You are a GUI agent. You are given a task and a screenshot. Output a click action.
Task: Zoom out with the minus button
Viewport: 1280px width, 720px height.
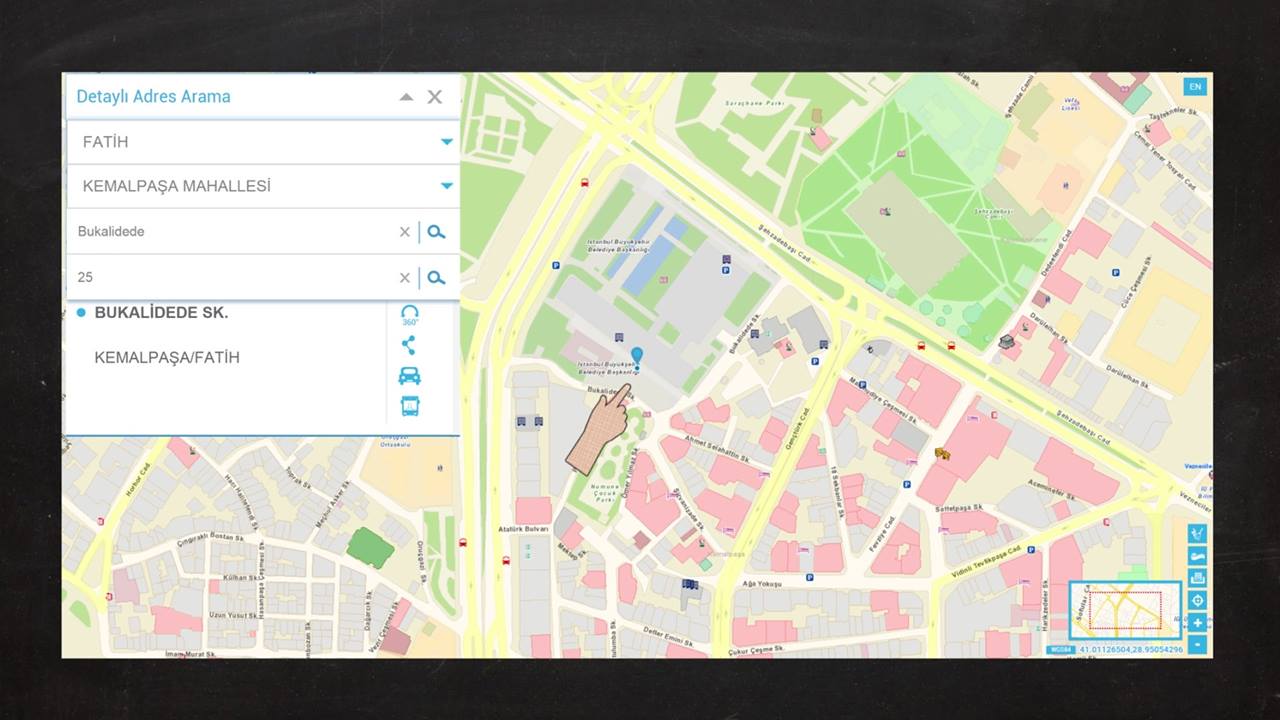coord(1197,645)
